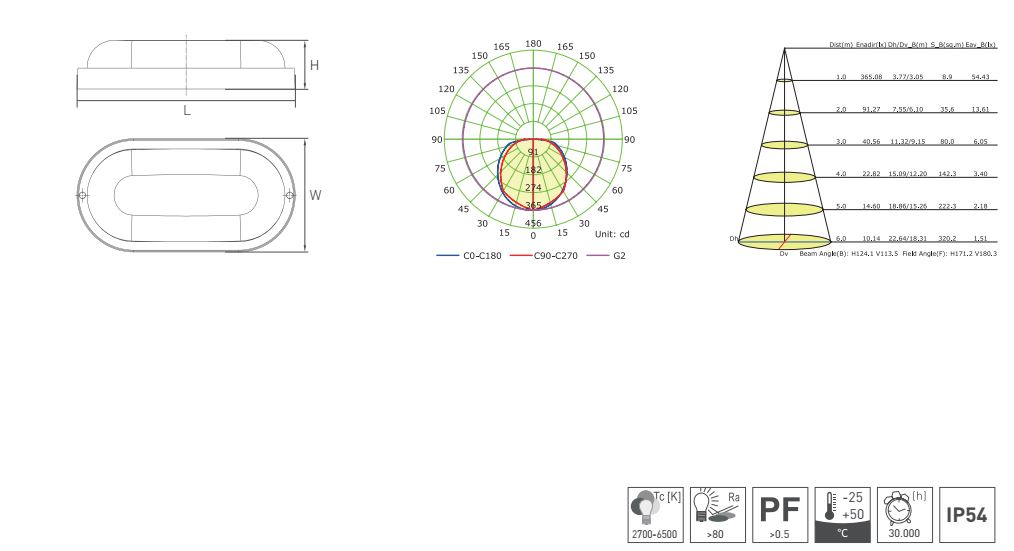Click the radial value 456 in polar chart

tap(533, 223)
